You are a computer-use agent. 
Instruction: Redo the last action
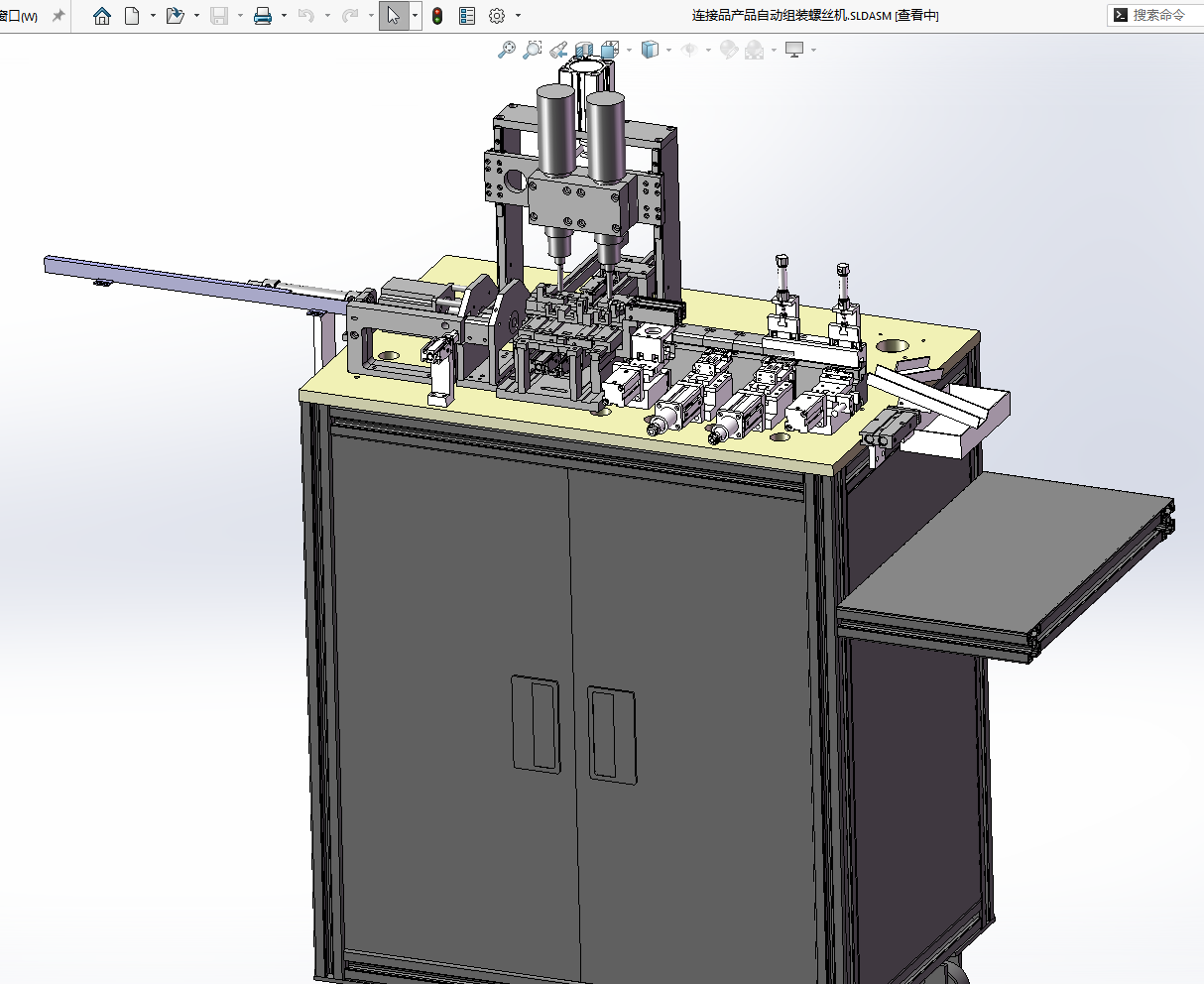tap(350, 16)
